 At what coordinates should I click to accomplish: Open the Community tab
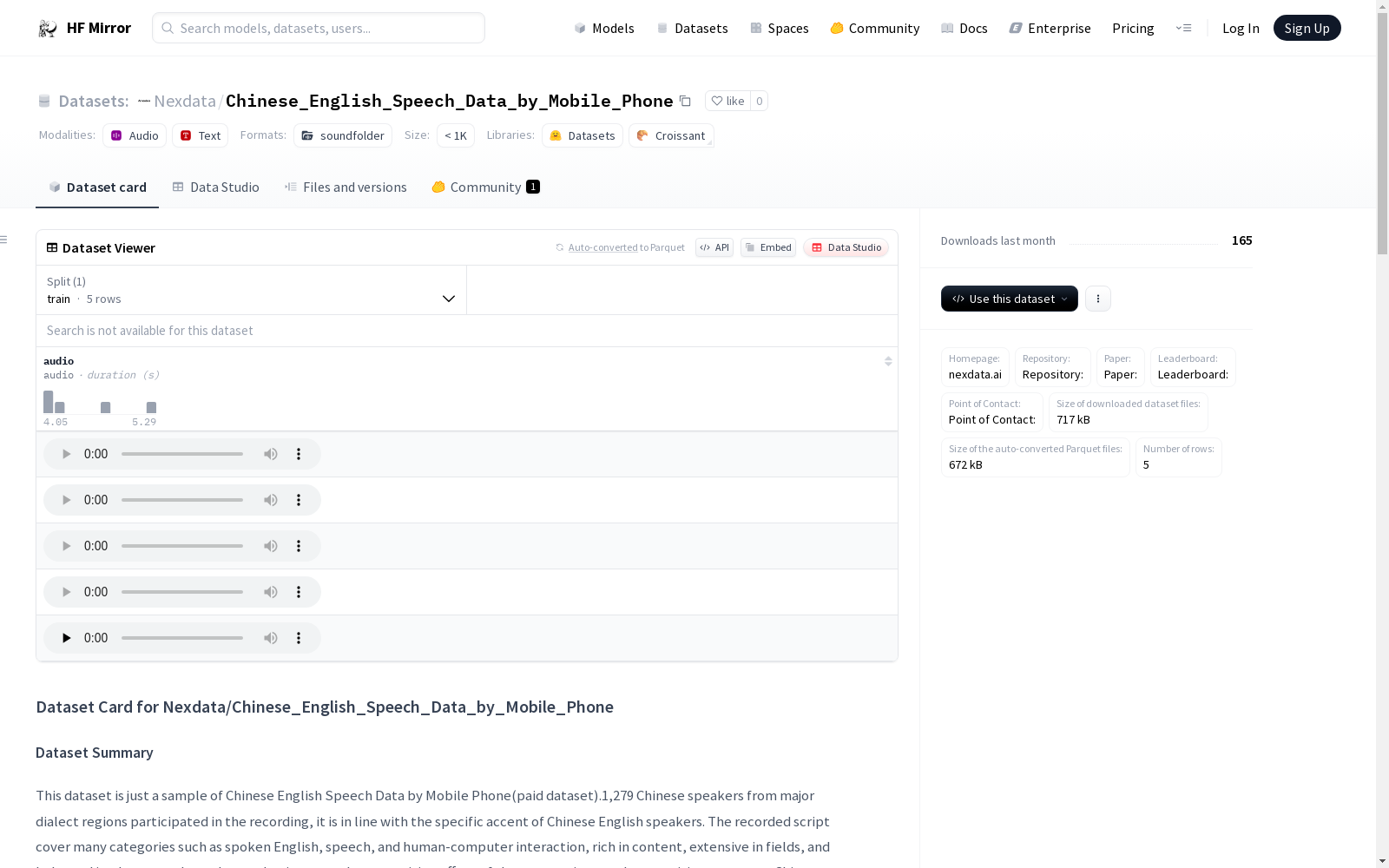point(484,187)
